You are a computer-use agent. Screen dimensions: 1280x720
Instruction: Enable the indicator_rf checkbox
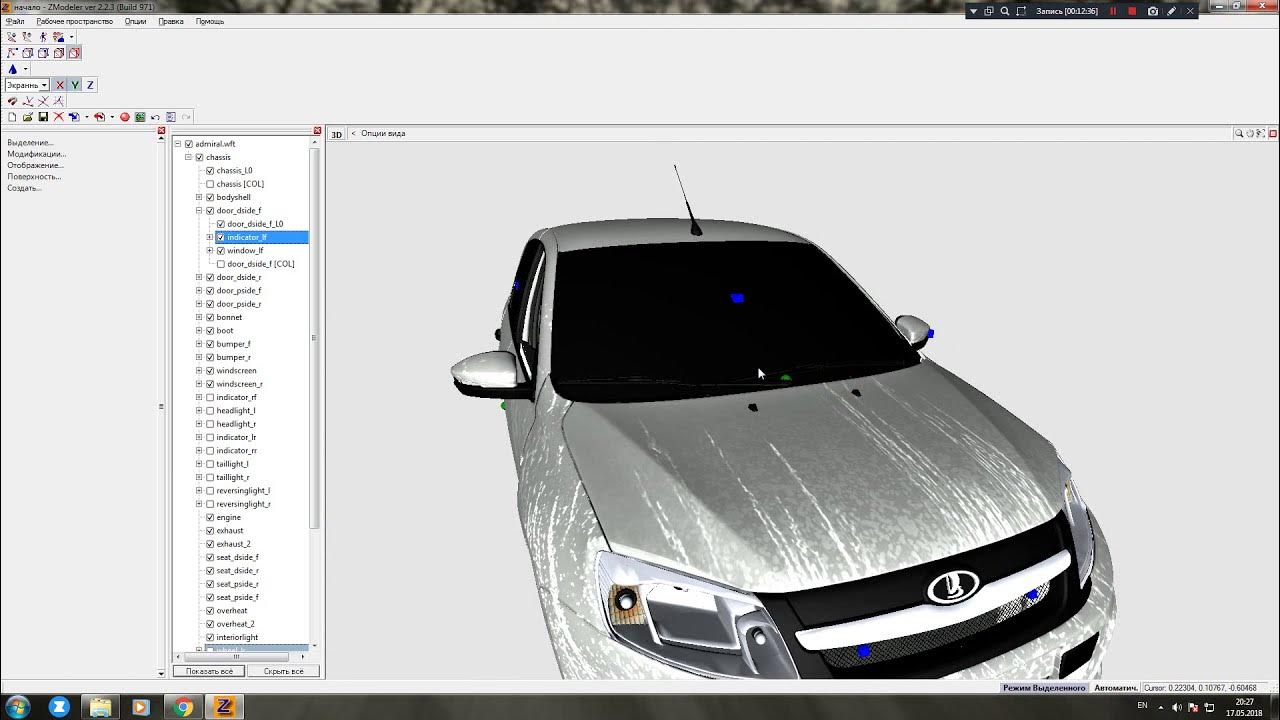(x=210, y=397)
